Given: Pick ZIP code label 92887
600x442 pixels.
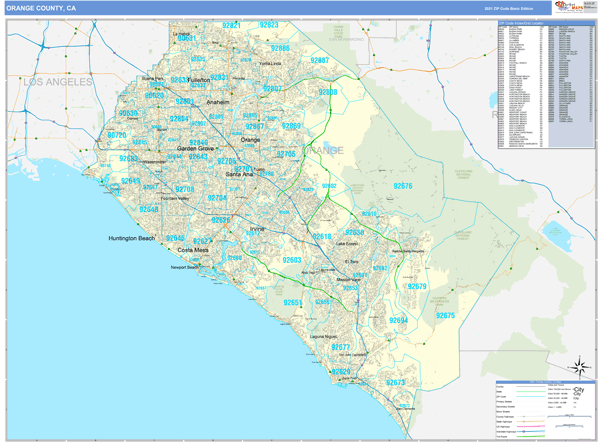Looking at the screenshot, I should click(320, 60).
